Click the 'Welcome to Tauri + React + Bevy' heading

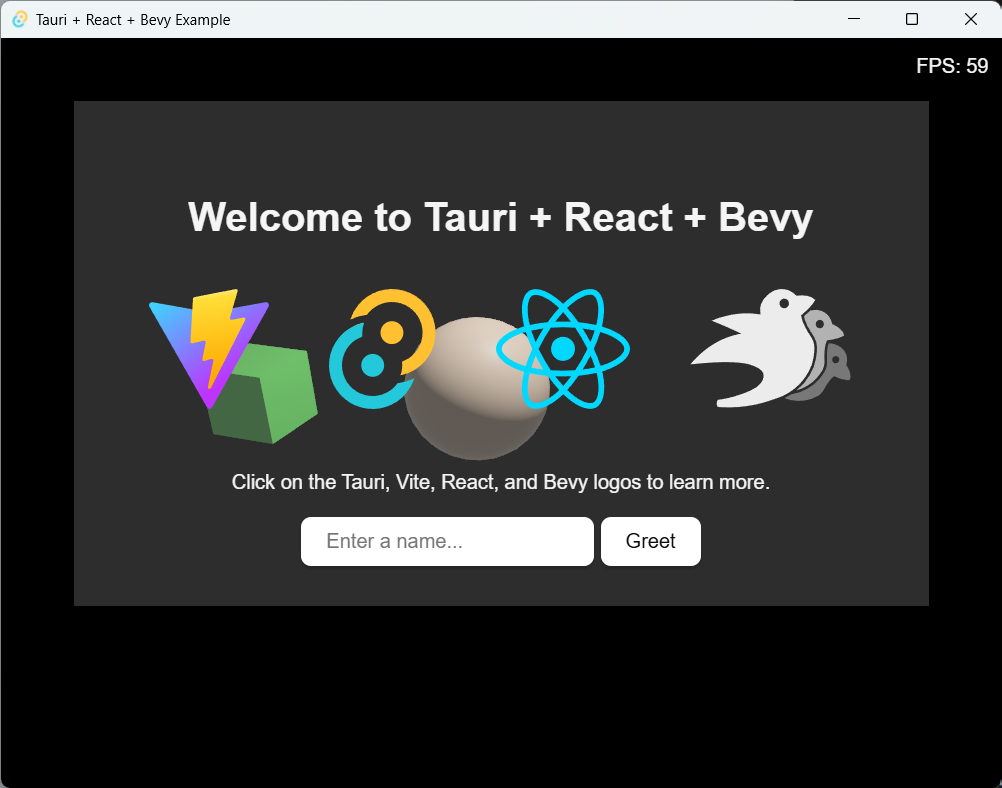click(x=500, y=218)
